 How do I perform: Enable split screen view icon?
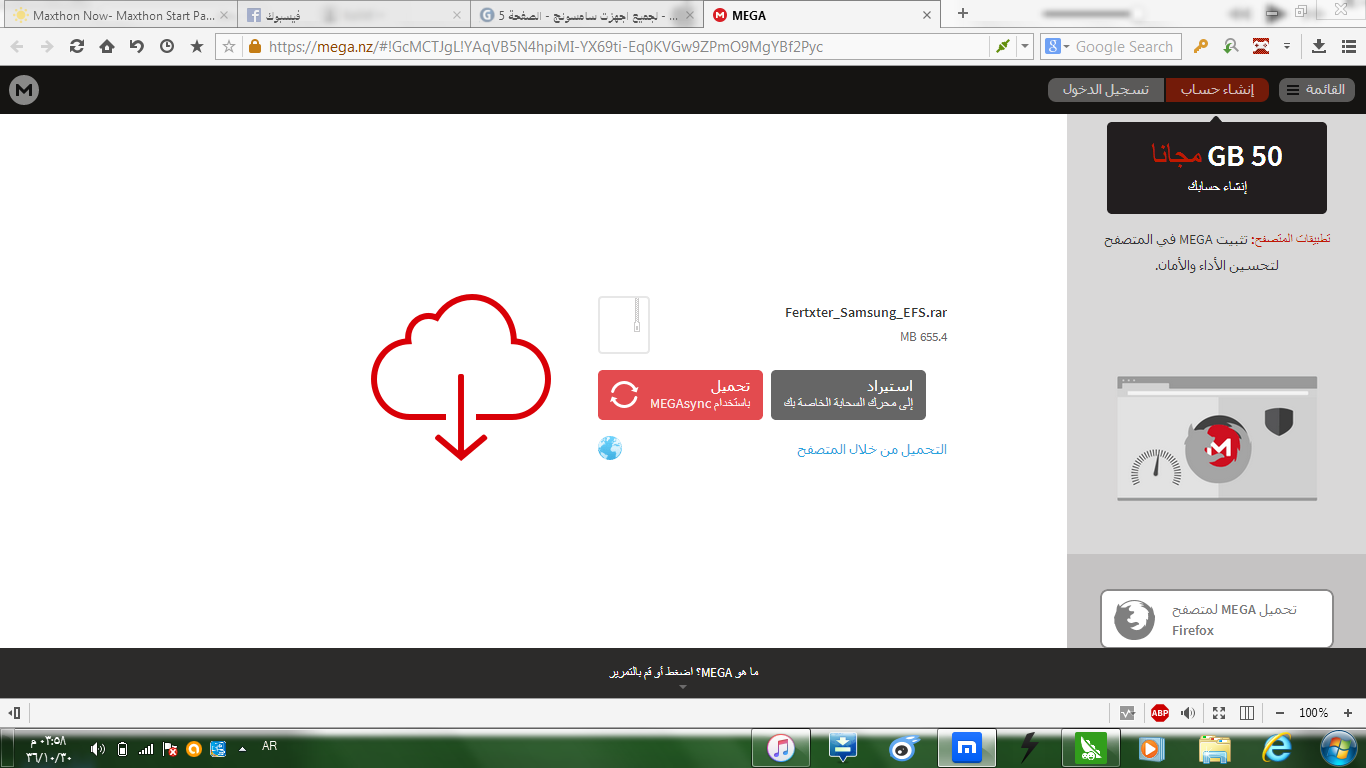point(1247,713)
